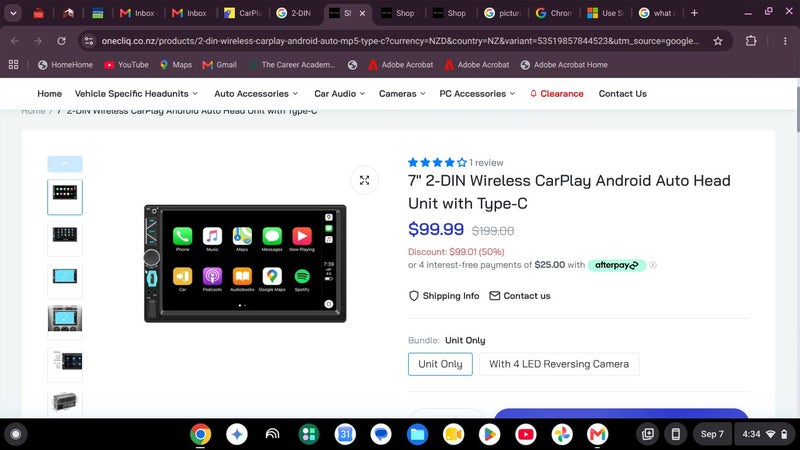Viewport: 800px width, 450px height.
Task: Select the dashboard-installed unit thumbnail
Action: [x=65, y=322]
